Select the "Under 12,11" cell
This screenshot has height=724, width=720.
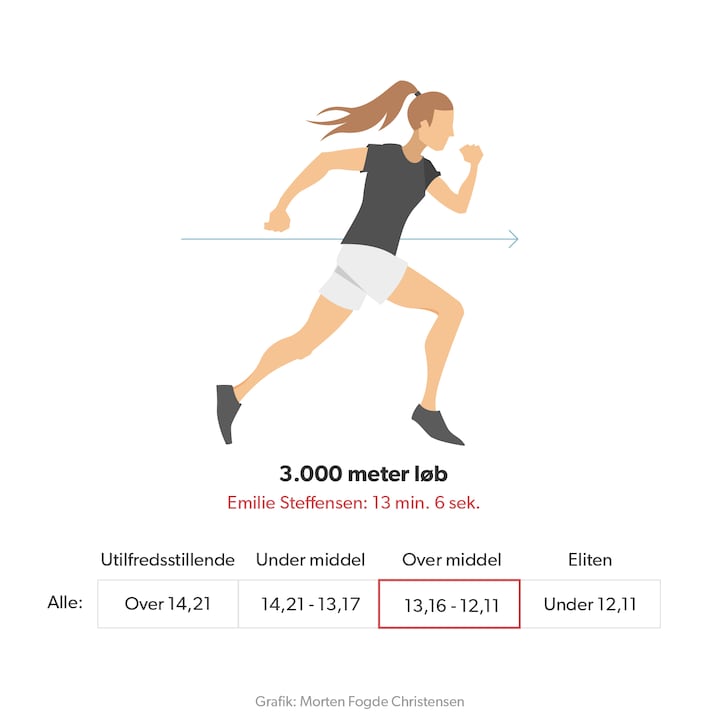pos(590,604)
